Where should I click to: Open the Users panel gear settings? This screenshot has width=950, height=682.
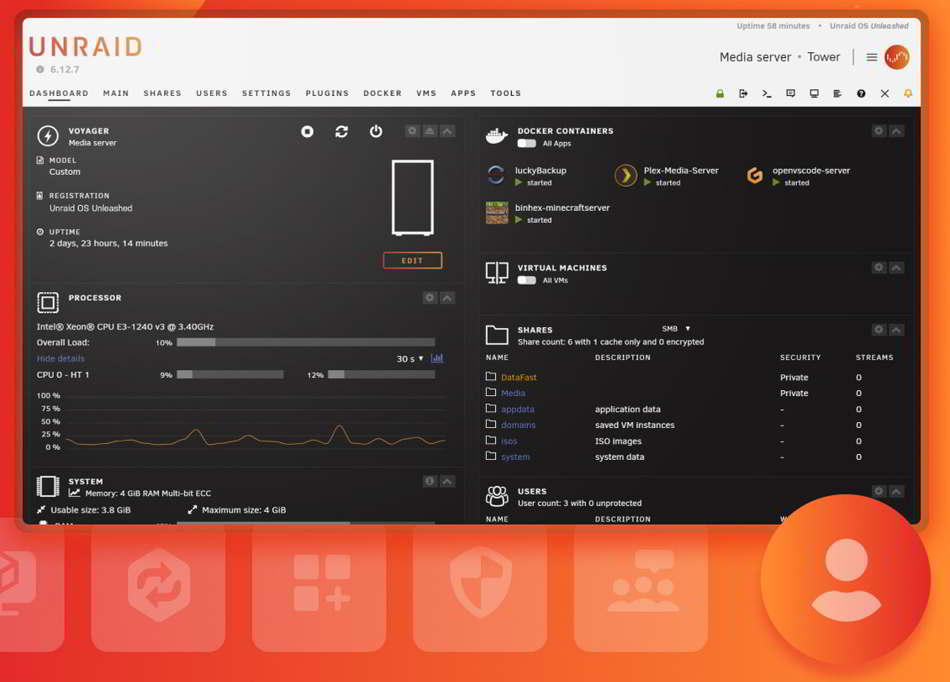click(x=879, y=491)
